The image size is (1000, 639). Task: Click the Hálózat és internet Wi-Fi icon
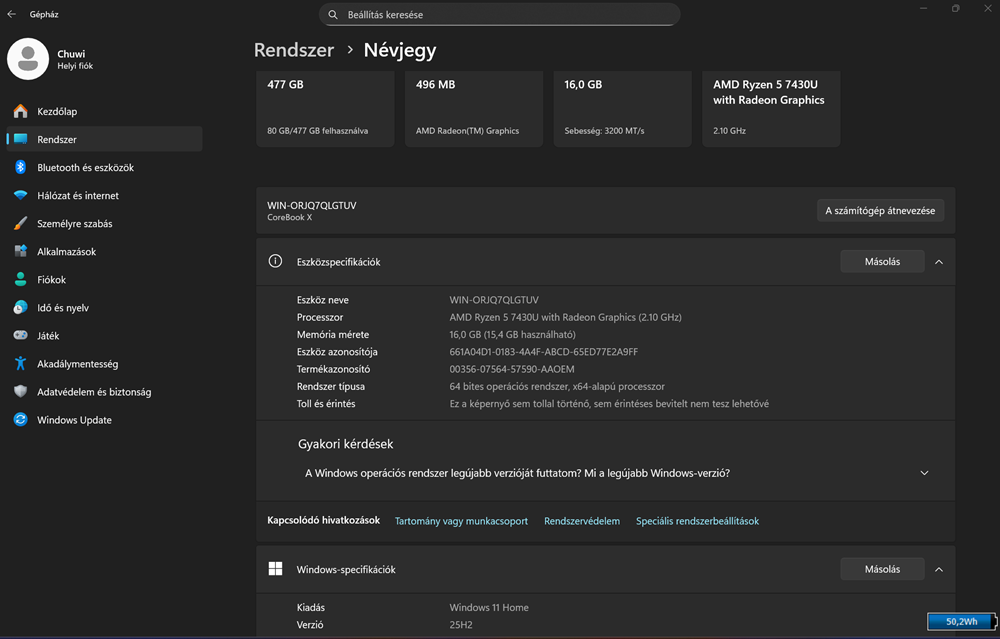[x=20, y=196]
